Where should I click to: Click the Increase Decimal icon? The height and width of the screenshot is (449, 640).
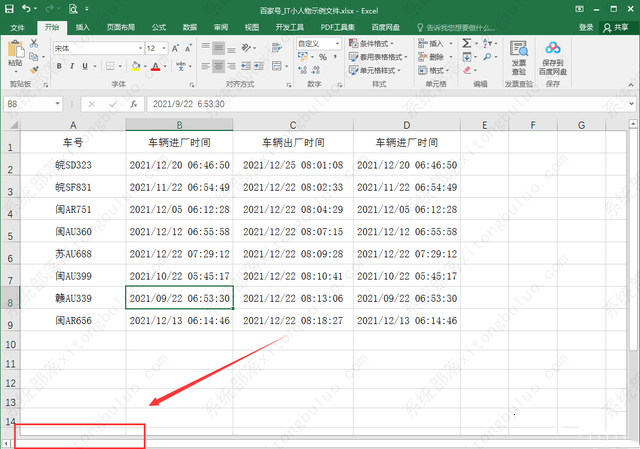[302, 70]
